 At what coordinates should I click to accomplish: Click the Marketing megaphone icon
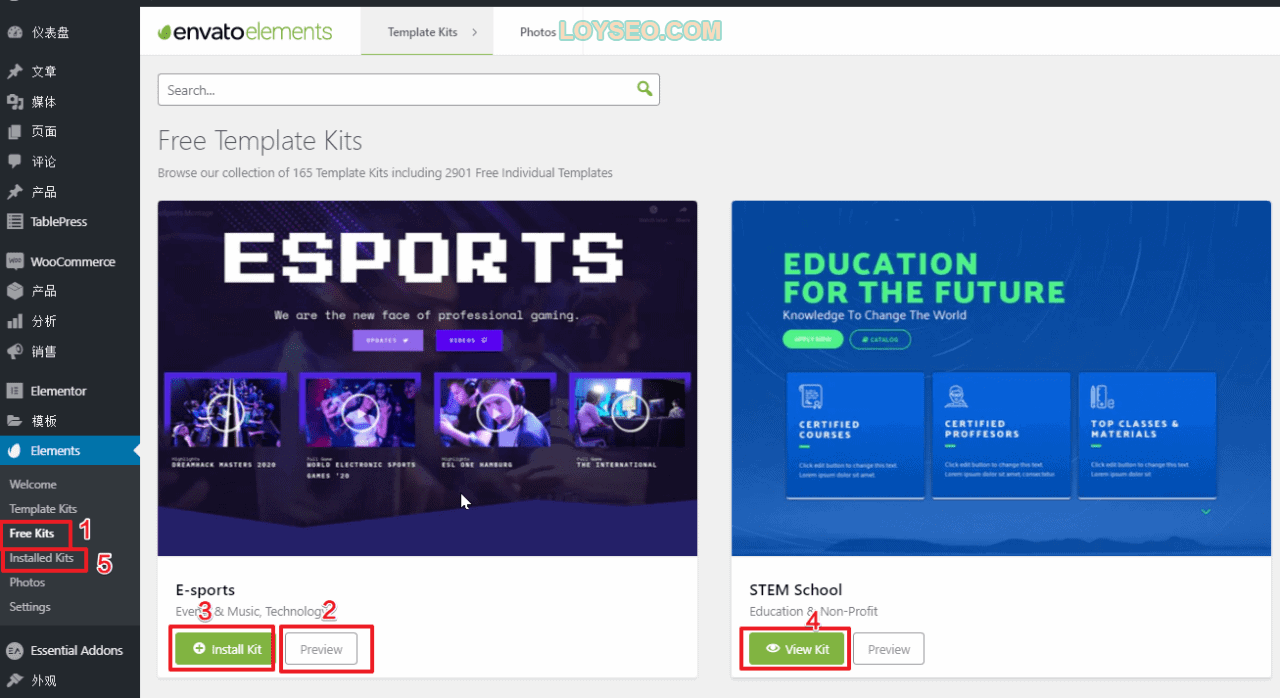click(x=15, y=351)
